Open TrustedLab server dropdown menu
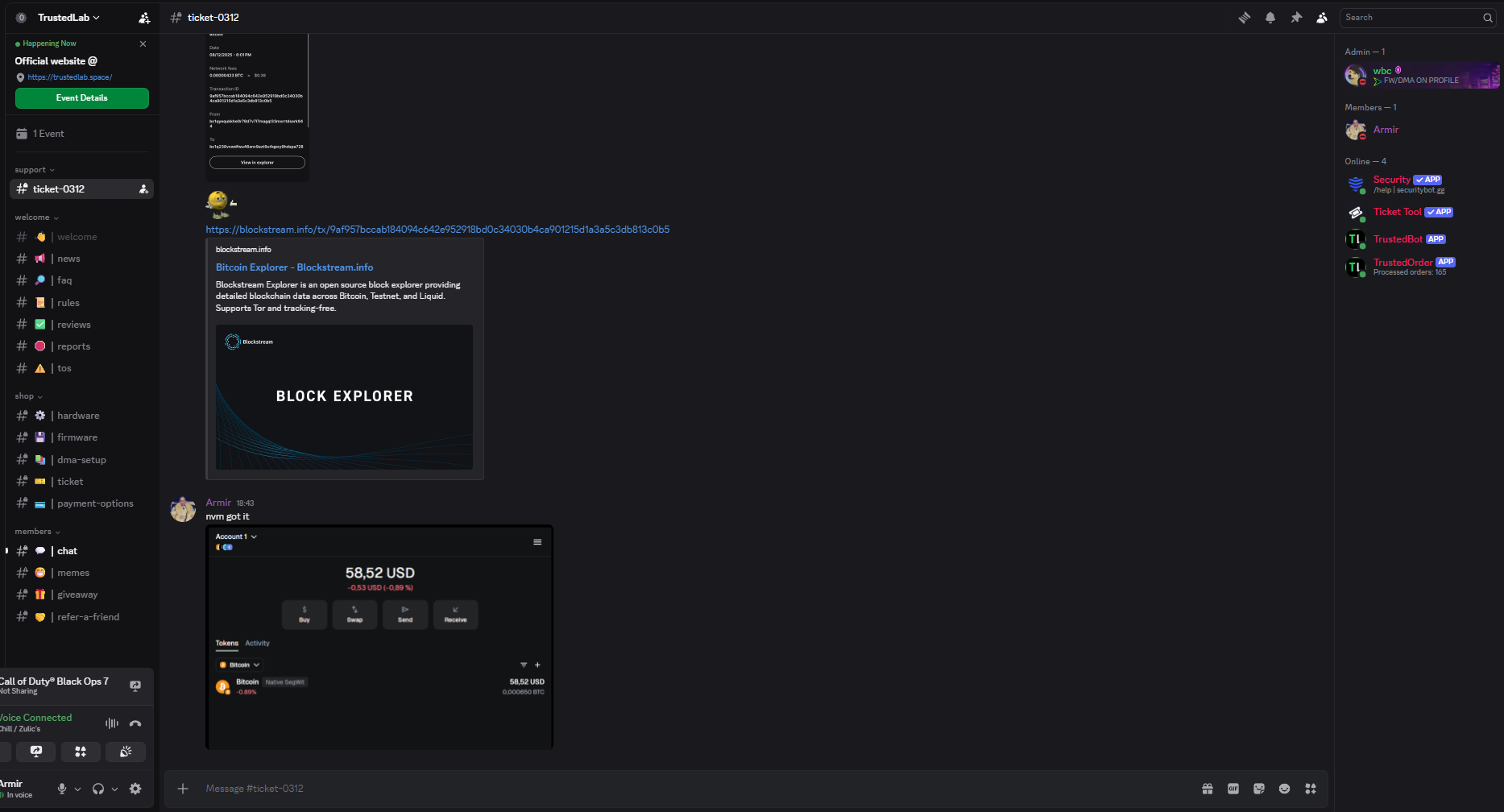 (68, 18)
